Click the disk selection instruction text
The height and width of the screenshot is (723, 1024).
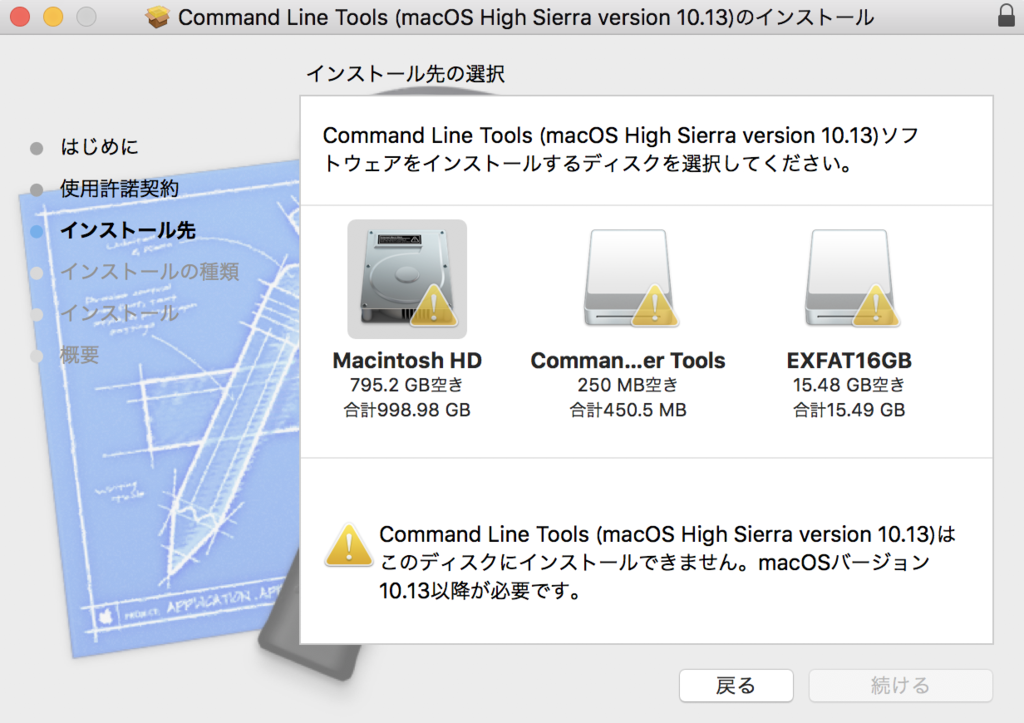621,150
